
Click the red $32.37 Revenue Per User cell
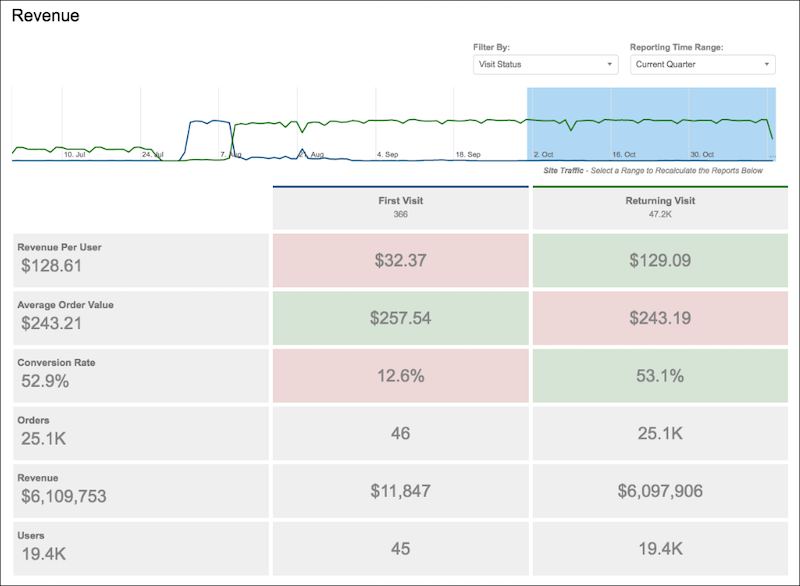pos(400,258)
